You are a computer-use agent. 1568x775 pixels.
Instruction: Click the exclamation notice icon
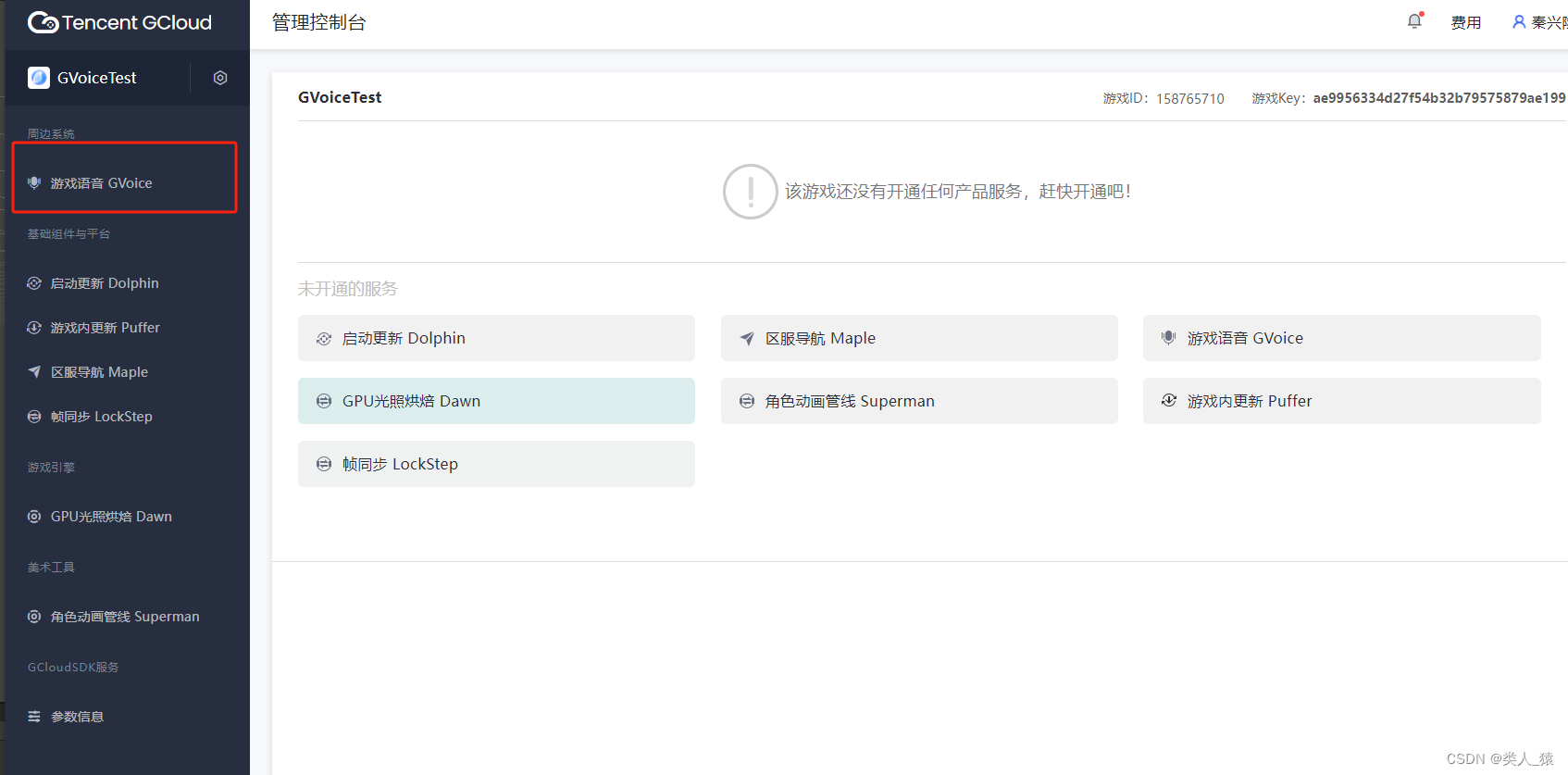(x=750, y=192)
